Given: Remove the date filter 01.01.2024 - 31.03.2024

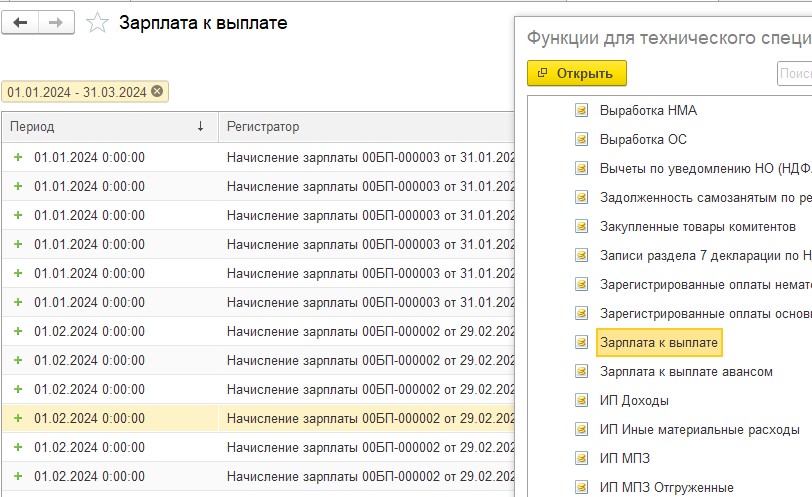Looking at the screenshot, I should [x=157, y=92].
